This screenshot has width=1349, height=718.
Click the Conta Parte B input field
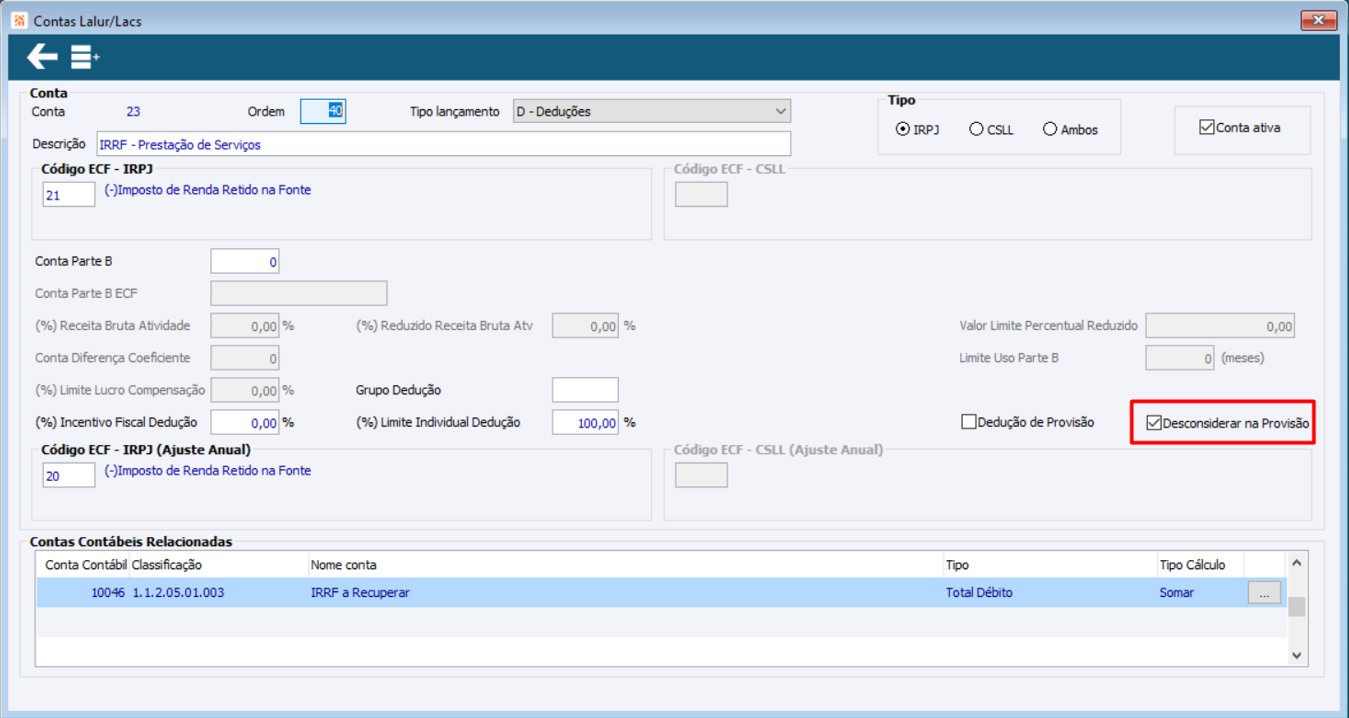(x=245, y=262)
